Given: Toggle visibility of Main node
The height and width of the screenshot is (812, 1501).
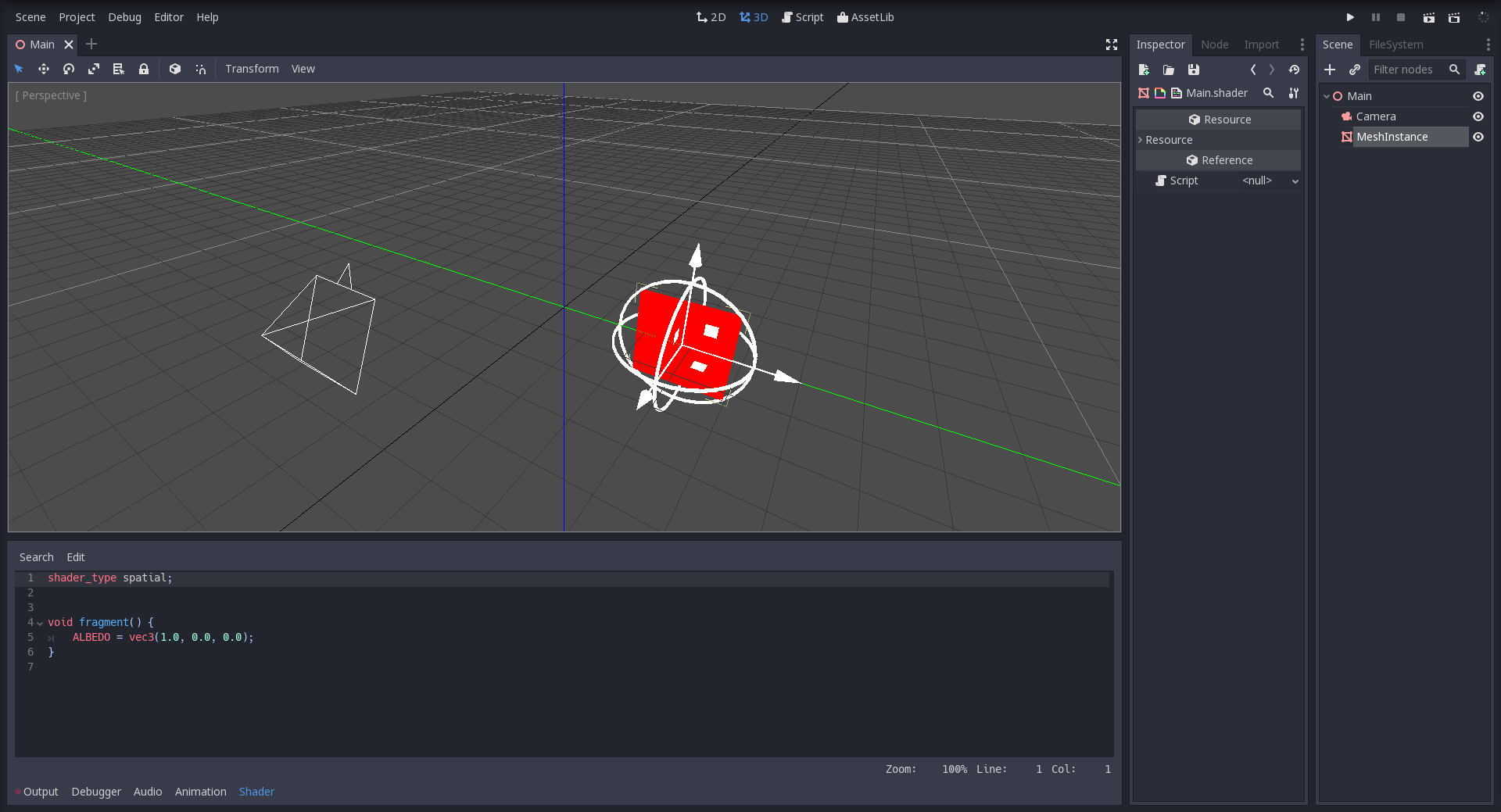Looking at the screenshot, I should coord(1478,96).
